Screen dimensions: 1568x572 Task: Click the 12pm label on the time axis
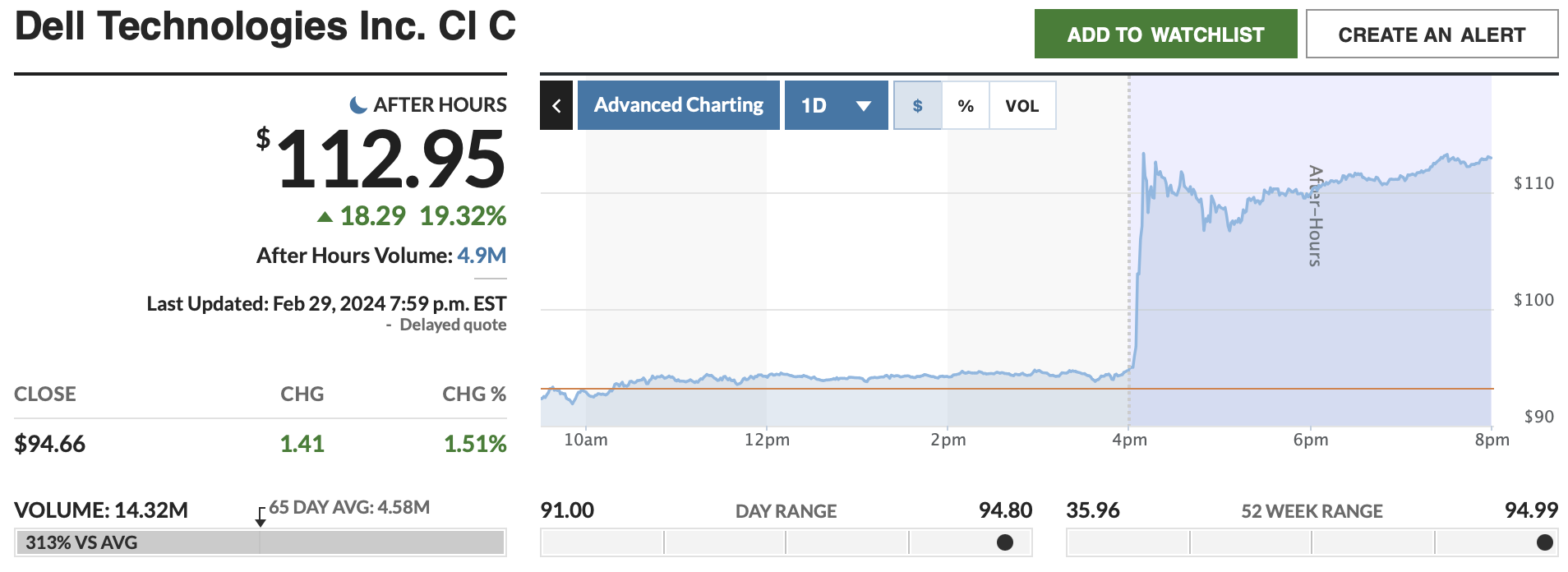(767, 440)
